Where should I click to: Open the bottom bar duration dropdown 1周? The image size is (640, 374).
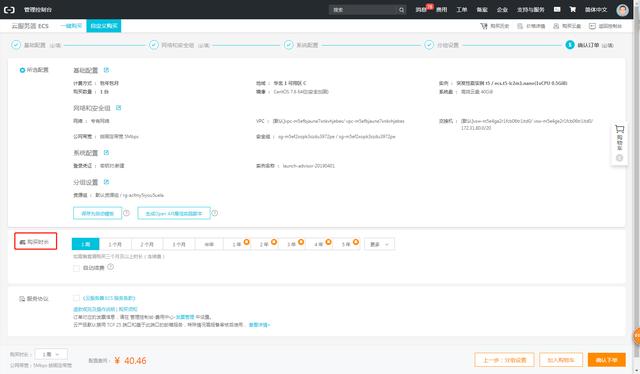(51, 354)
